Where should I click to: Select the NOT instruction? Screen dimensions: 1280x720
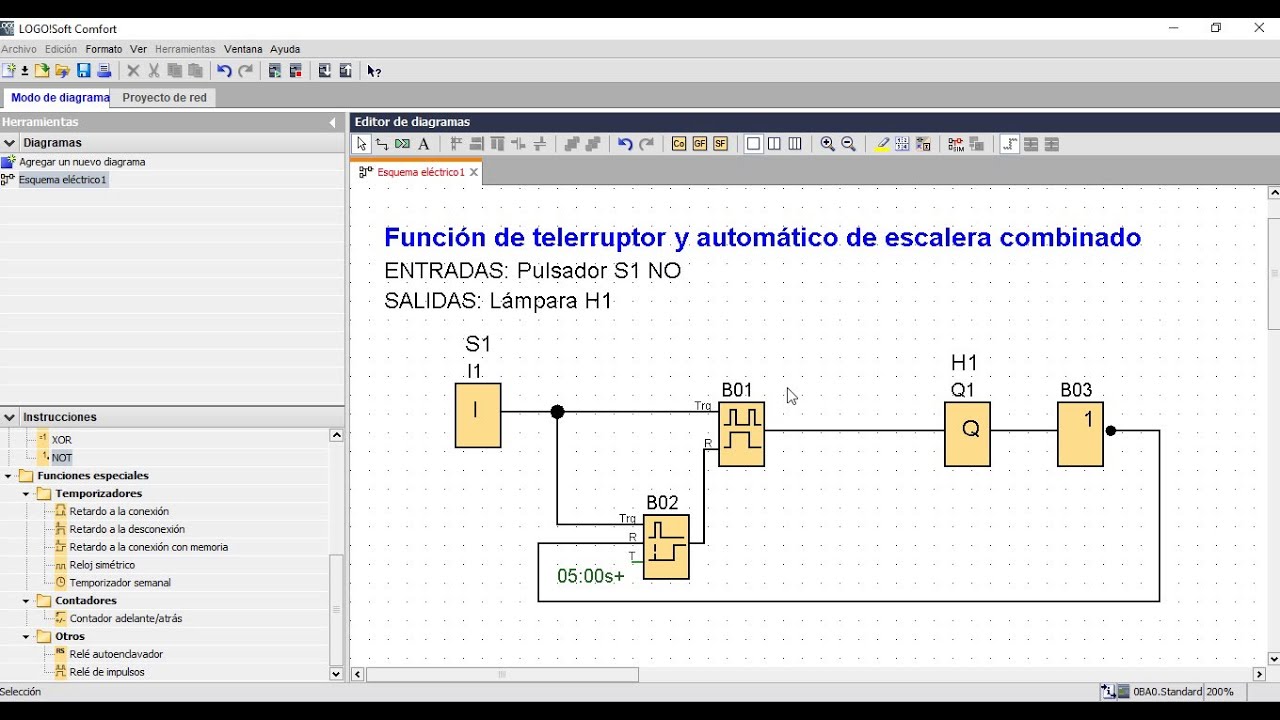point(61,458)
